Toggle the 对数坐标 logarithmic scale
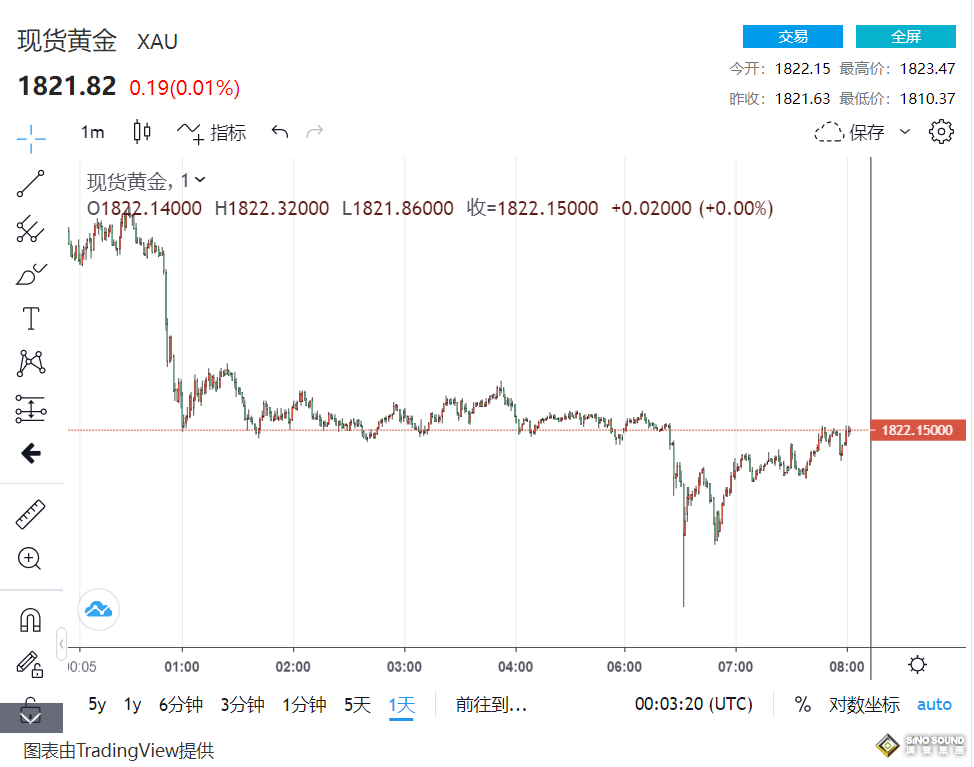The image size is (974, 767). click(864, 704)
